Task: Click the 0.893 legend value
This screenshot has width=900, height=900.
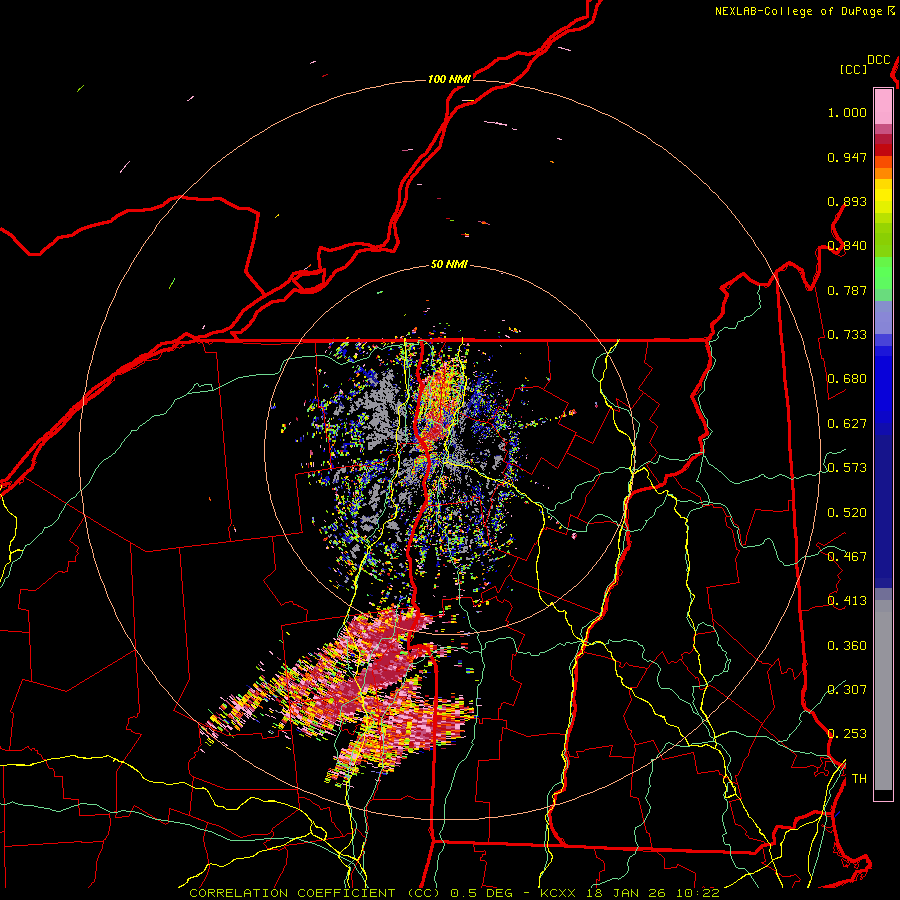Action: (847, 202)
